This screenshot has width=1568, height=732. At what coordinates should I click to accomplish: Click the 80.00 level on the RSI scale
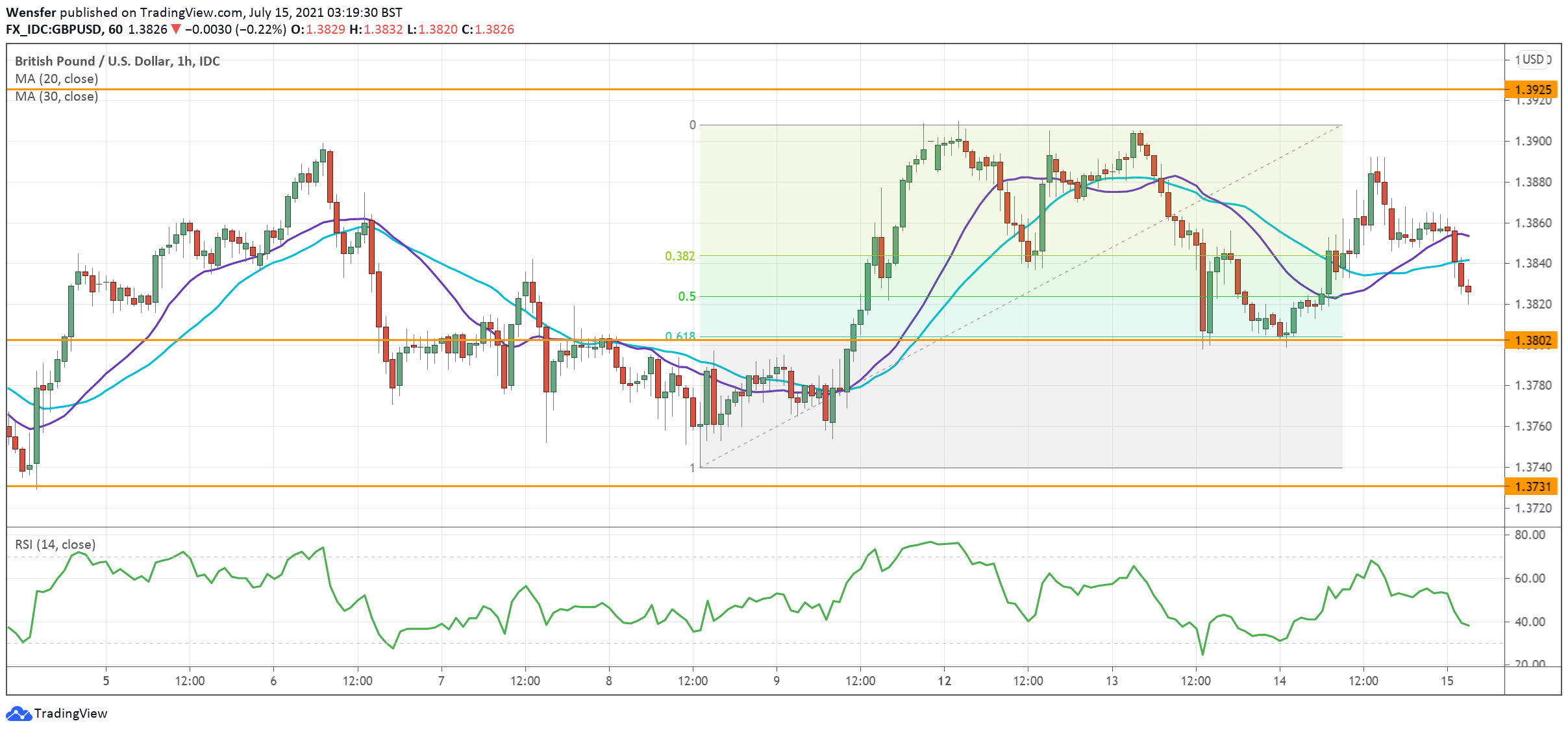pyautogui.click(x=1529, y=535)
